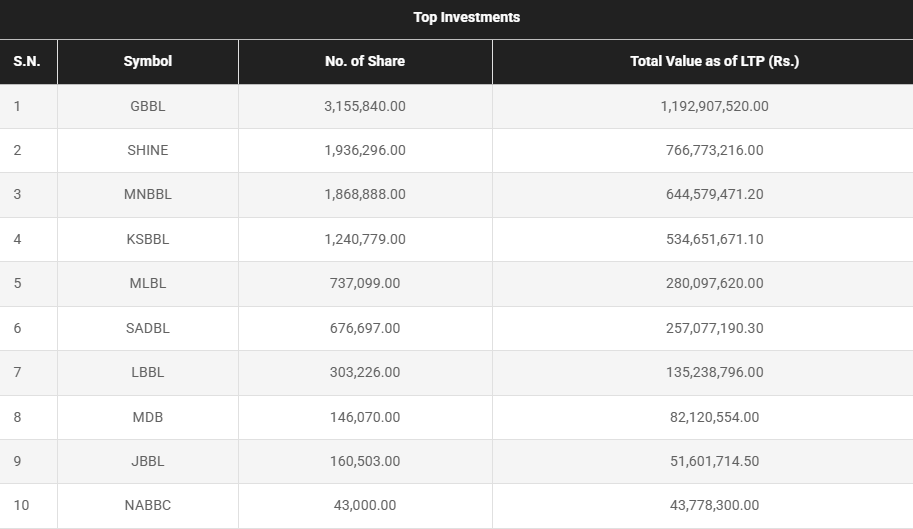Select the value 82,120,554.00 for MDB

pyautogui.click(x=714, y=417)
